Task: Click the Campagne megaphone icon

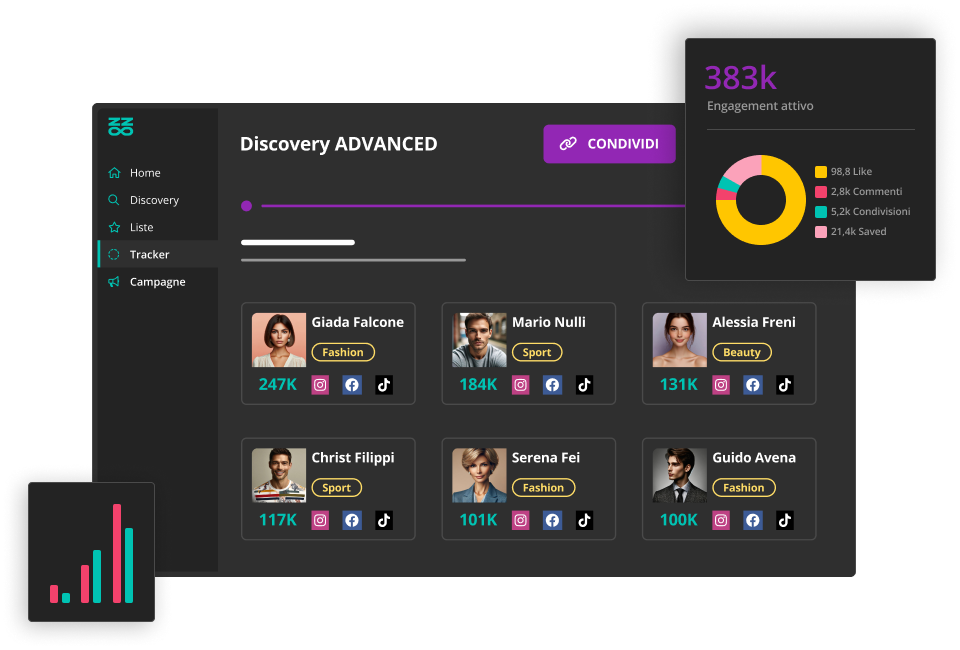Action: [x=114, y=282]
